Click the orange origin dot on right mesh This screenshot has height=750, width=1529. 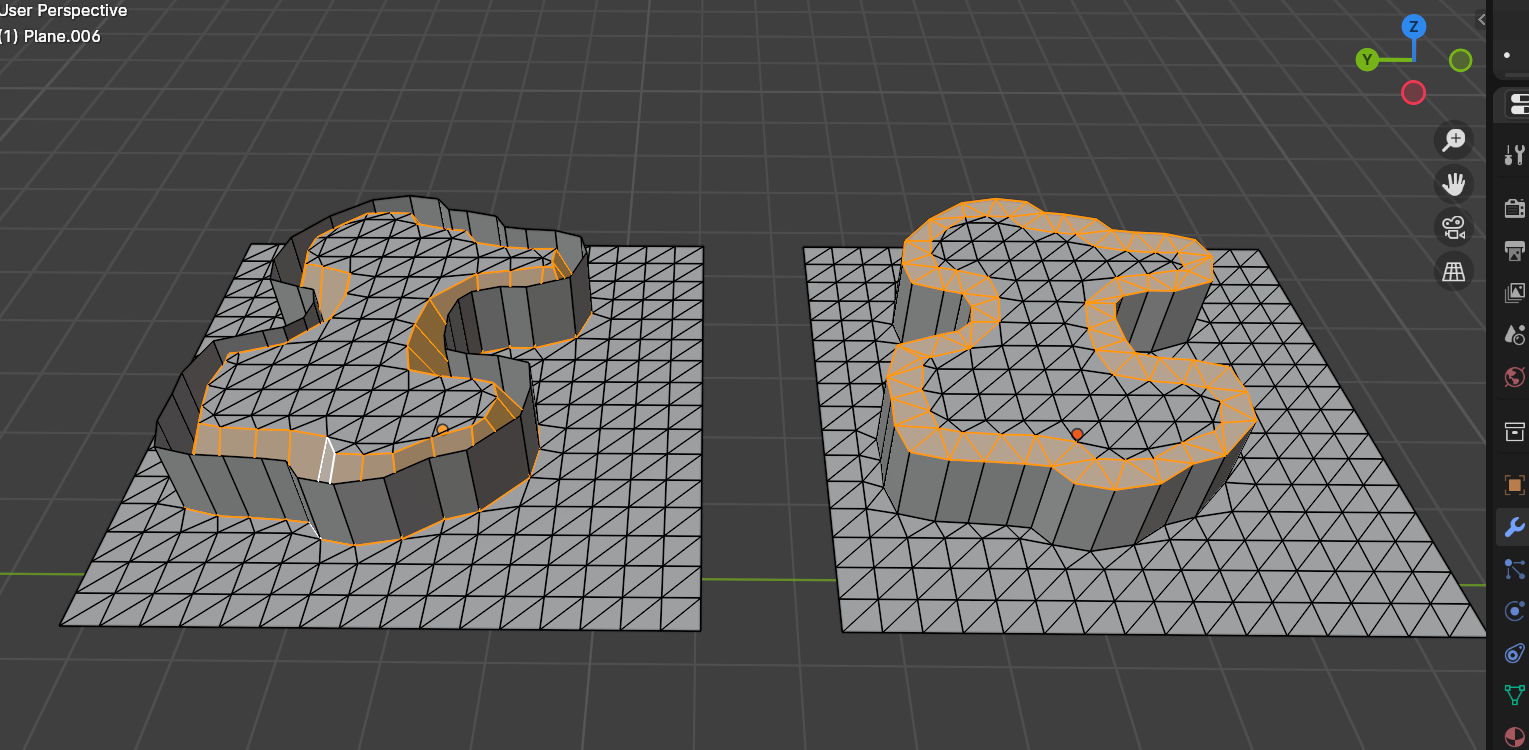pos(1077,434)
